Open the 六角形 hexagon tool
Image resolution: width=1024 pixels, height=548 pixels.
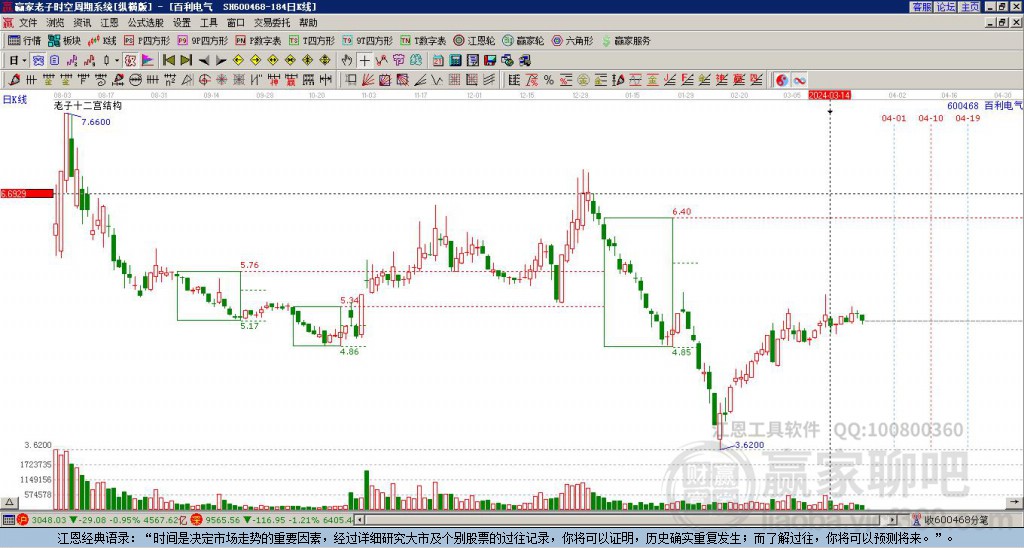pos(572,40)
